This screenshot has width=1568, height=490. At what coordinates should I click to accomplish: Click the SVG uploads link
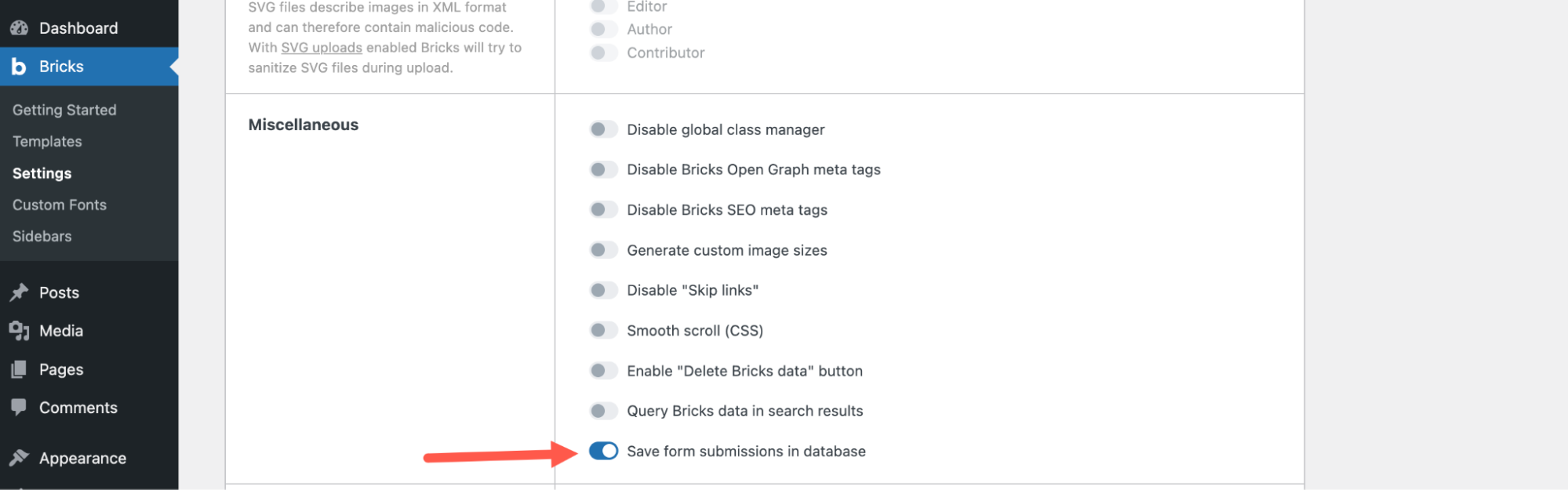point(322,47)
